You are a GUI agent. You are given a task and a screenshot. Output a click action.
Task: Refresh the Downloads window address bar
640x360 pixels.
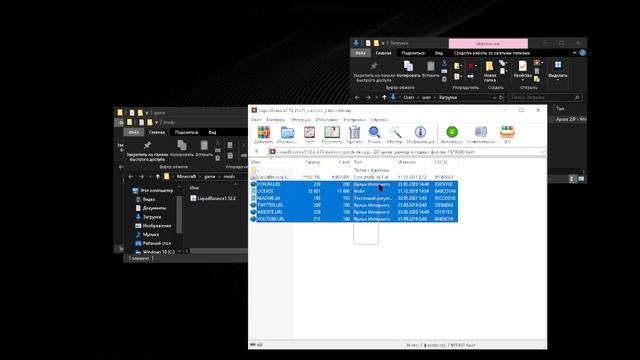coord(501,98)
